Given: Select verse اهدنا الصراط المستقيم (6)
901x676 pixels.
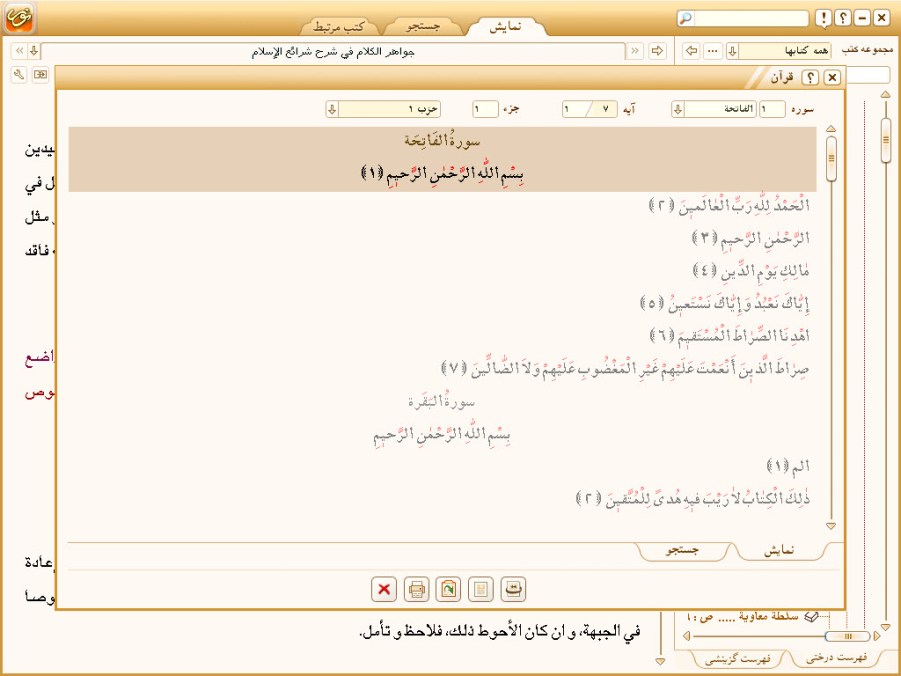Looking at the screenshot, I should pyautogui.click(x=730, y=335).
